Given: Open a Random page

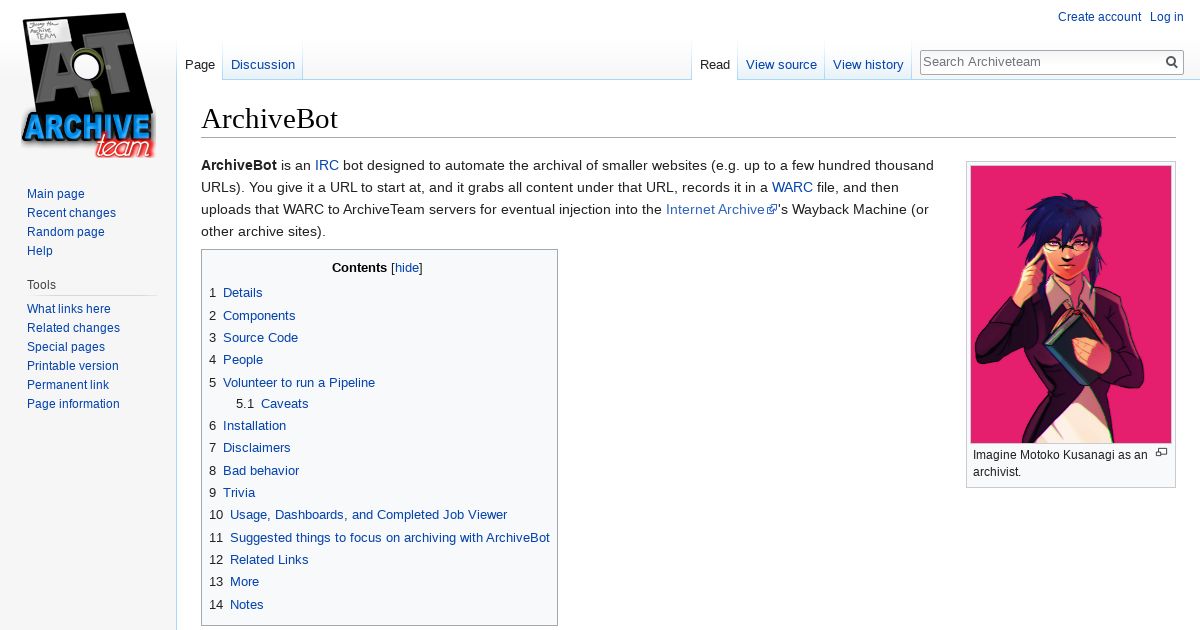Looking at the screenshot, I should tap(66, 232).
